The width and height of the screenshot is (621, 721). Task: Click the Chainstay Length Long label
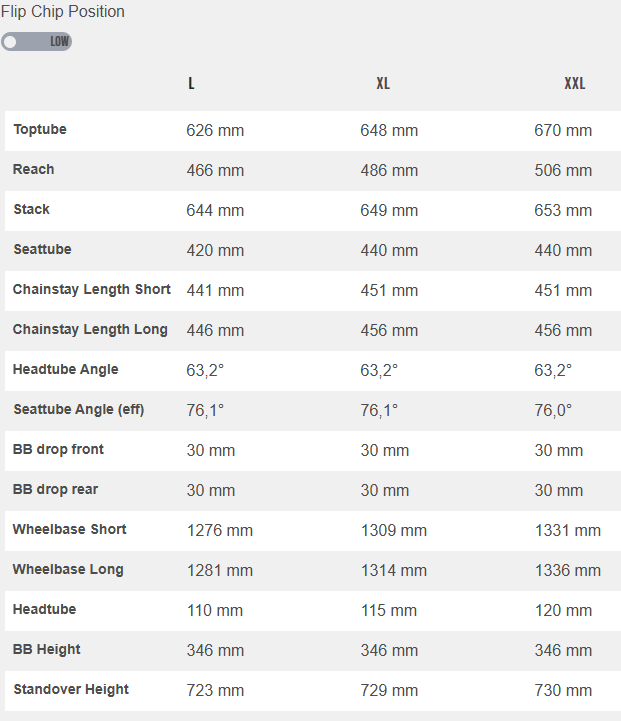(90, 329)
